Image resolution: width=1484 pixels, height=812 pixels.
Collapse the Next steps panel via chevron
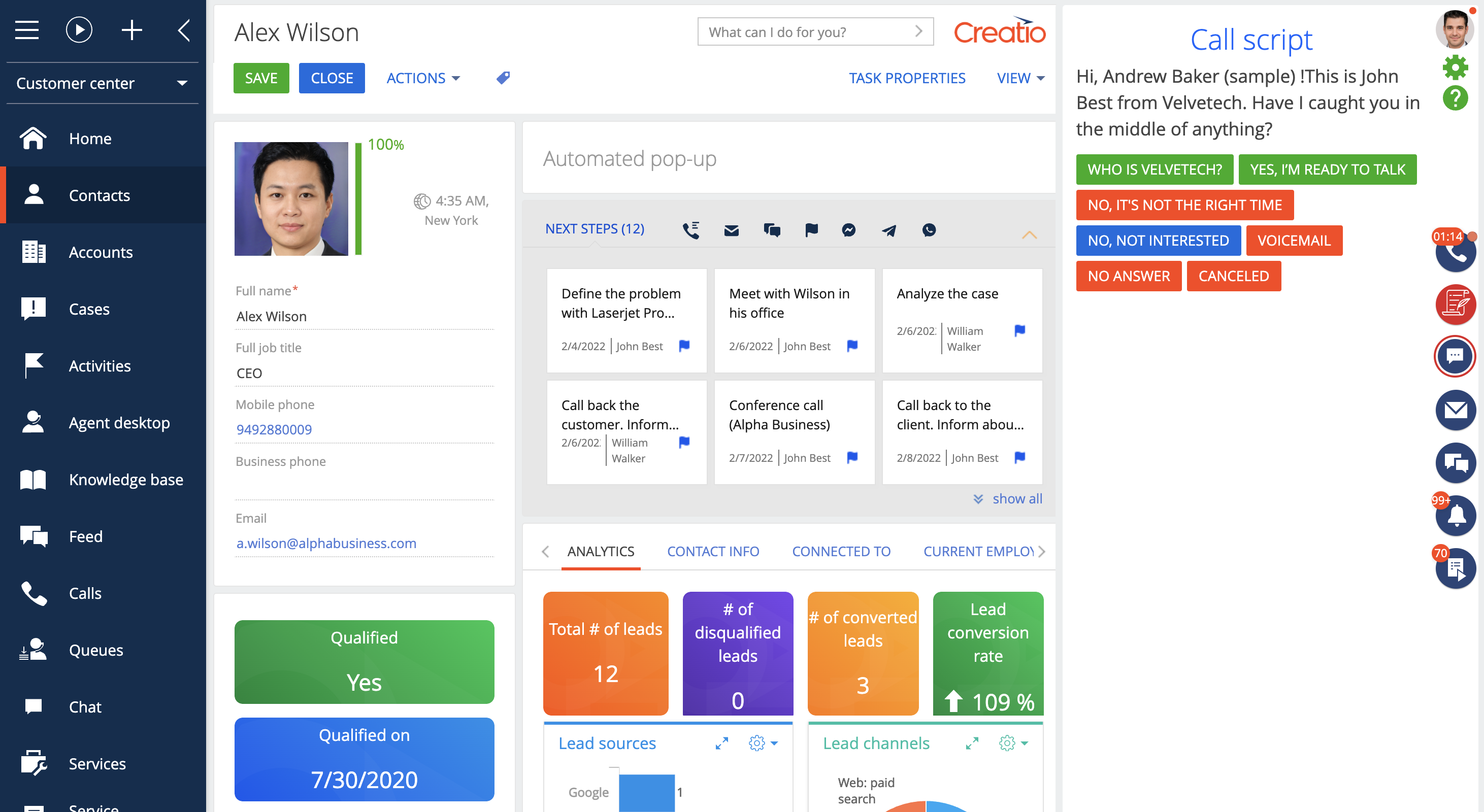[1030, 235]
